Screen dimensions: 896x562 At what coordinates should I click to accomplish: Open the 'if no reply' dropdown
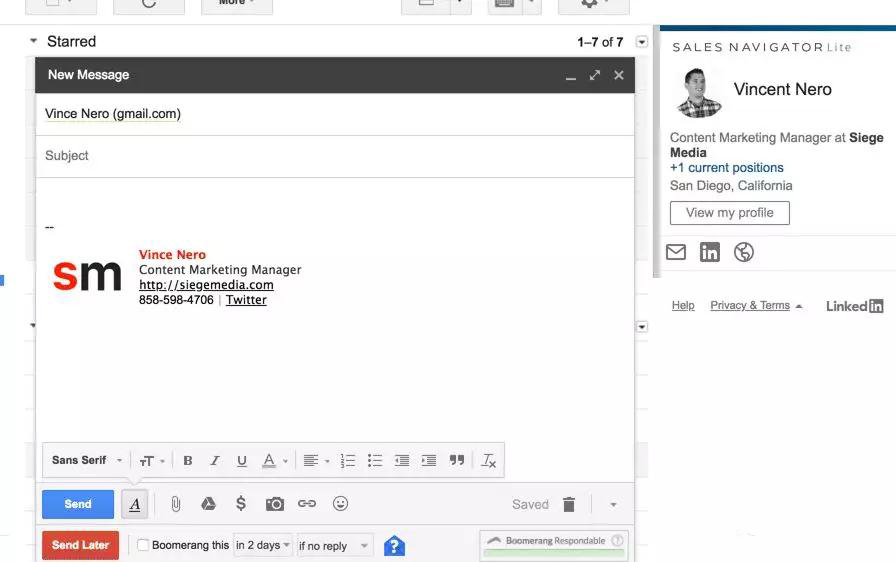pos(334,546)
